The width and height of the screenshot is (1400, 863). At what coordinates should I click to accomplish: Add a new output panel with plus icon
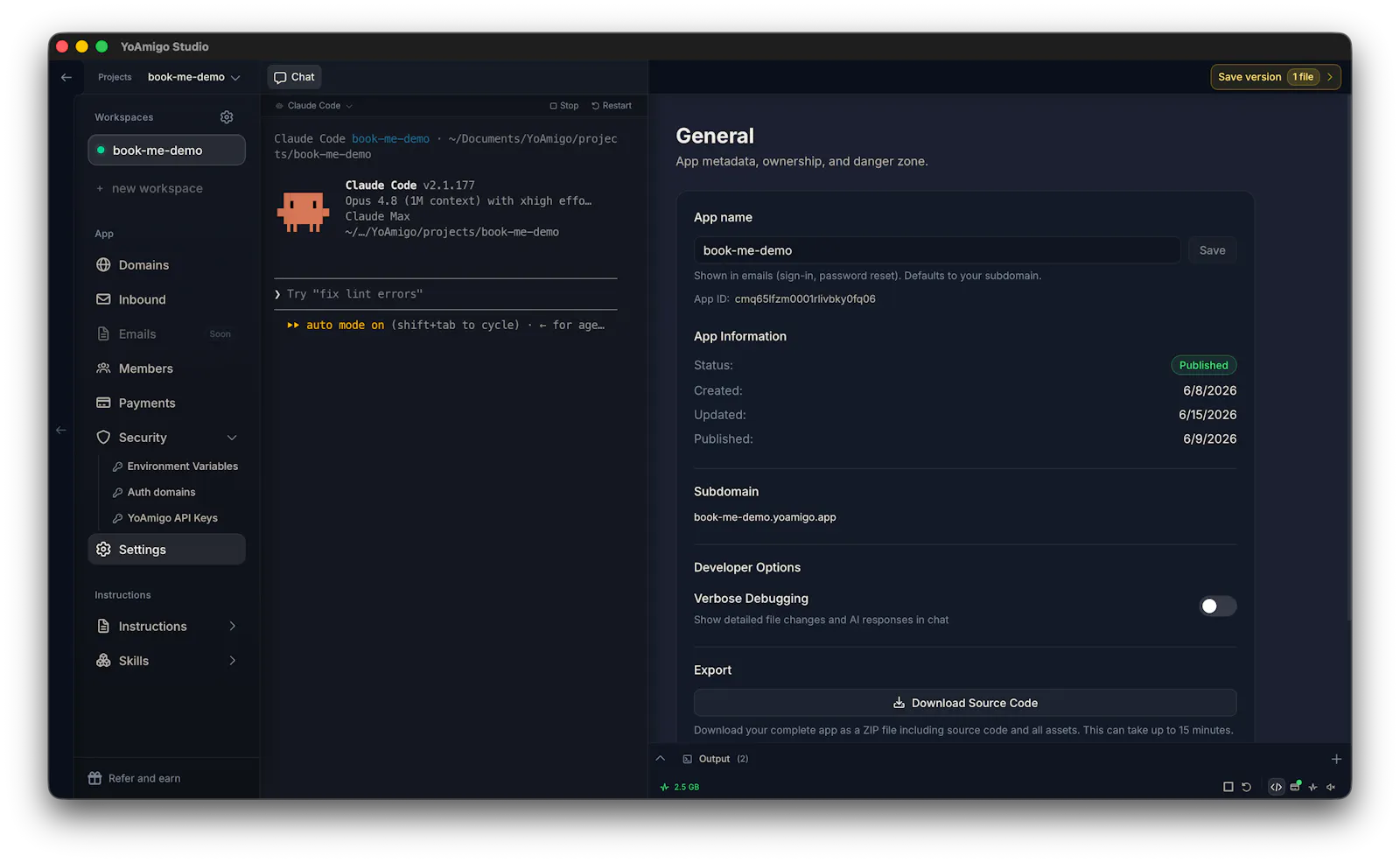[x=1336, y=759]
